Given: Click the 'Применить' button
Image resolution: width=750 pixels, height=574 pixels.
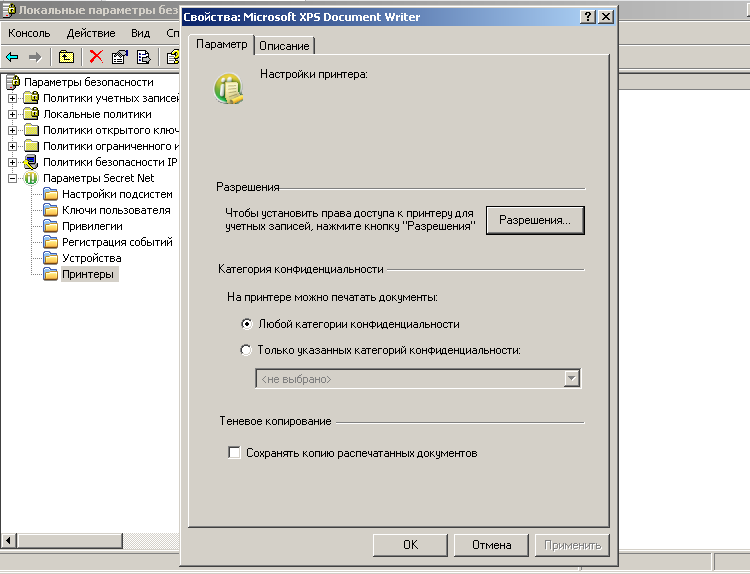Looking at the screenshot, I should [572, 545].
